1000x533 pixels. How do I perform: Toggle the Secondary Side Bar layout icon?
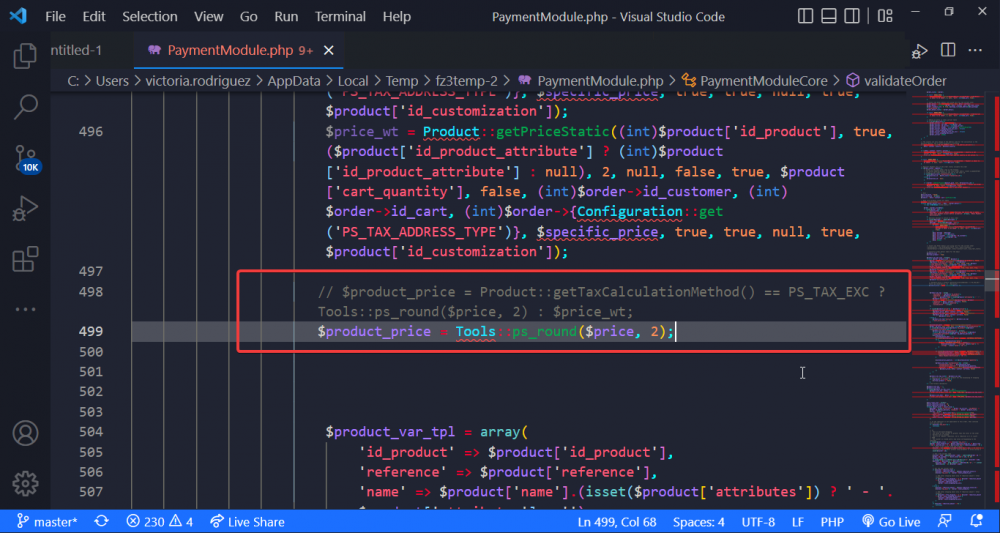pos(851,17)
